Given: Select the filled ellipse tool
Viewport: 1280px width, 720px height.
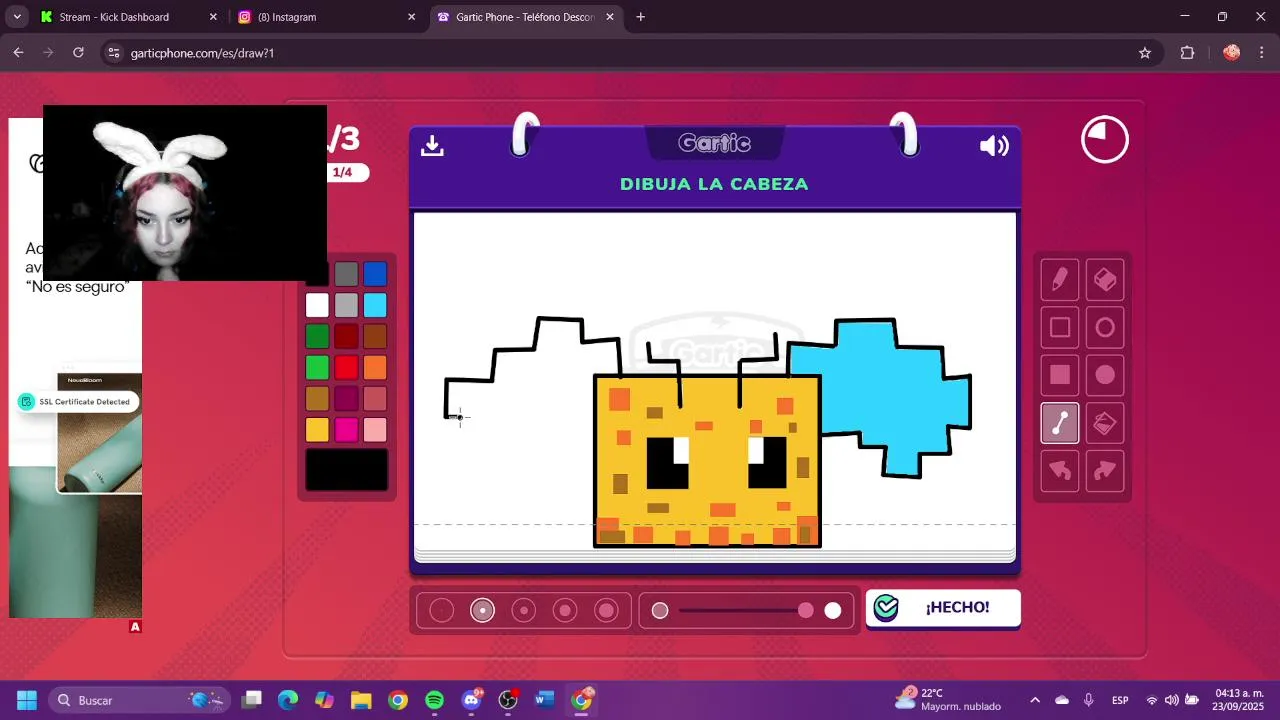Looking at the screenshot, I should pos(1105,375).
